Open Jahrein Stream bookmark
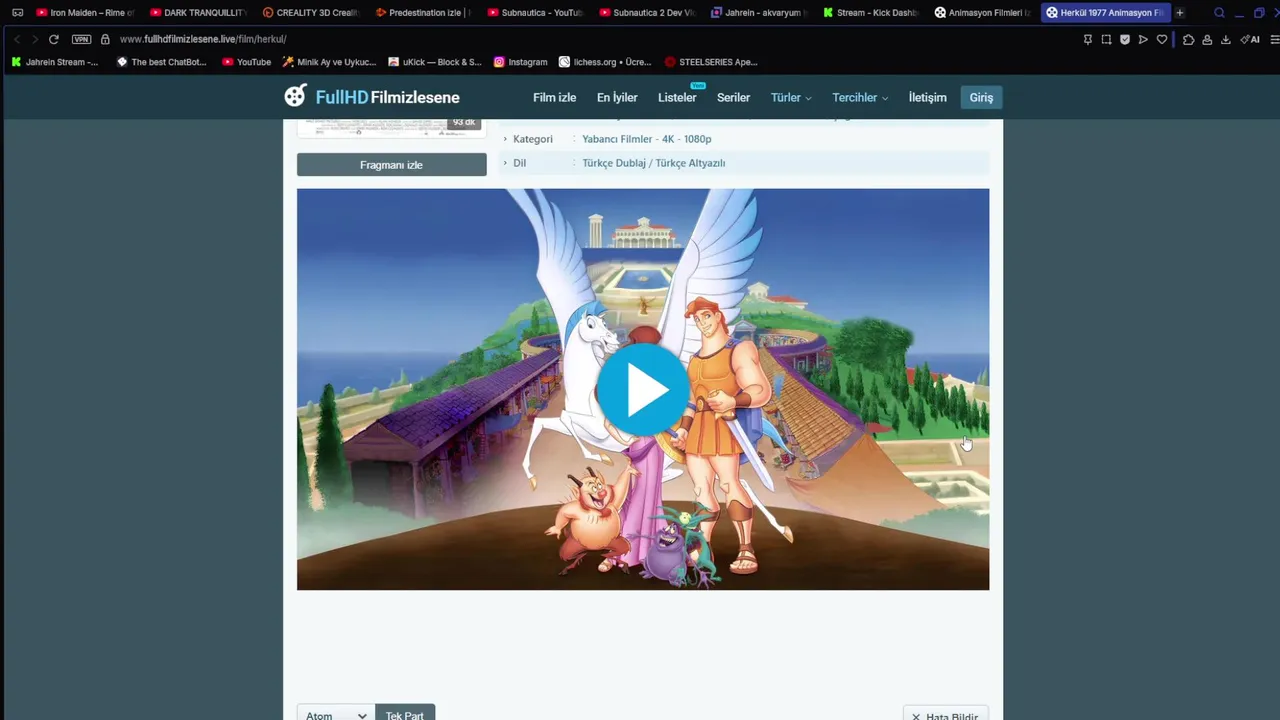The width and height of the screenshot is (1280, 720). point(55,62)
